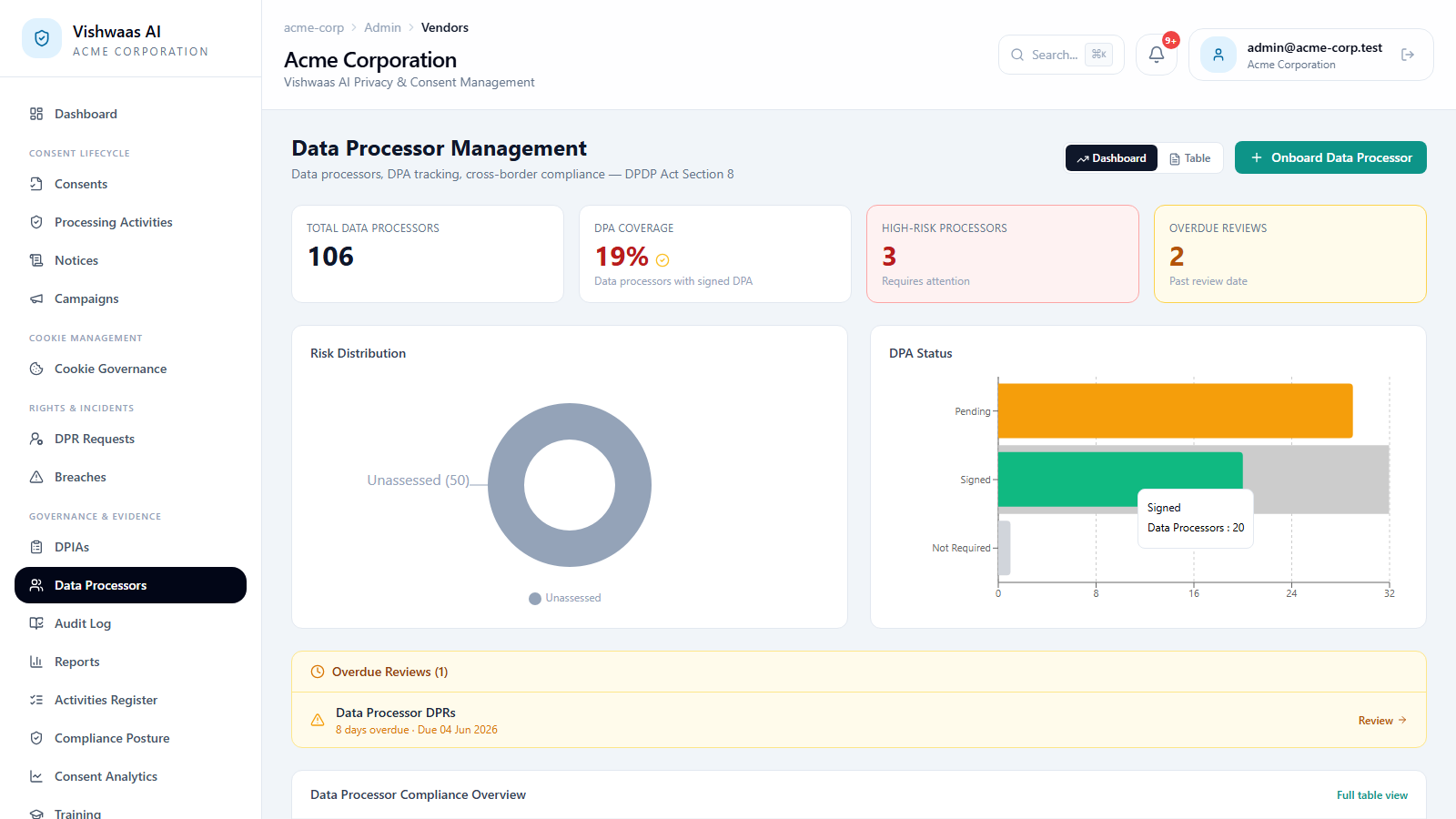This screenshot has height=819, width=1456.
Task: Click the Overdue Reviews stat card
Action: 1290,254
